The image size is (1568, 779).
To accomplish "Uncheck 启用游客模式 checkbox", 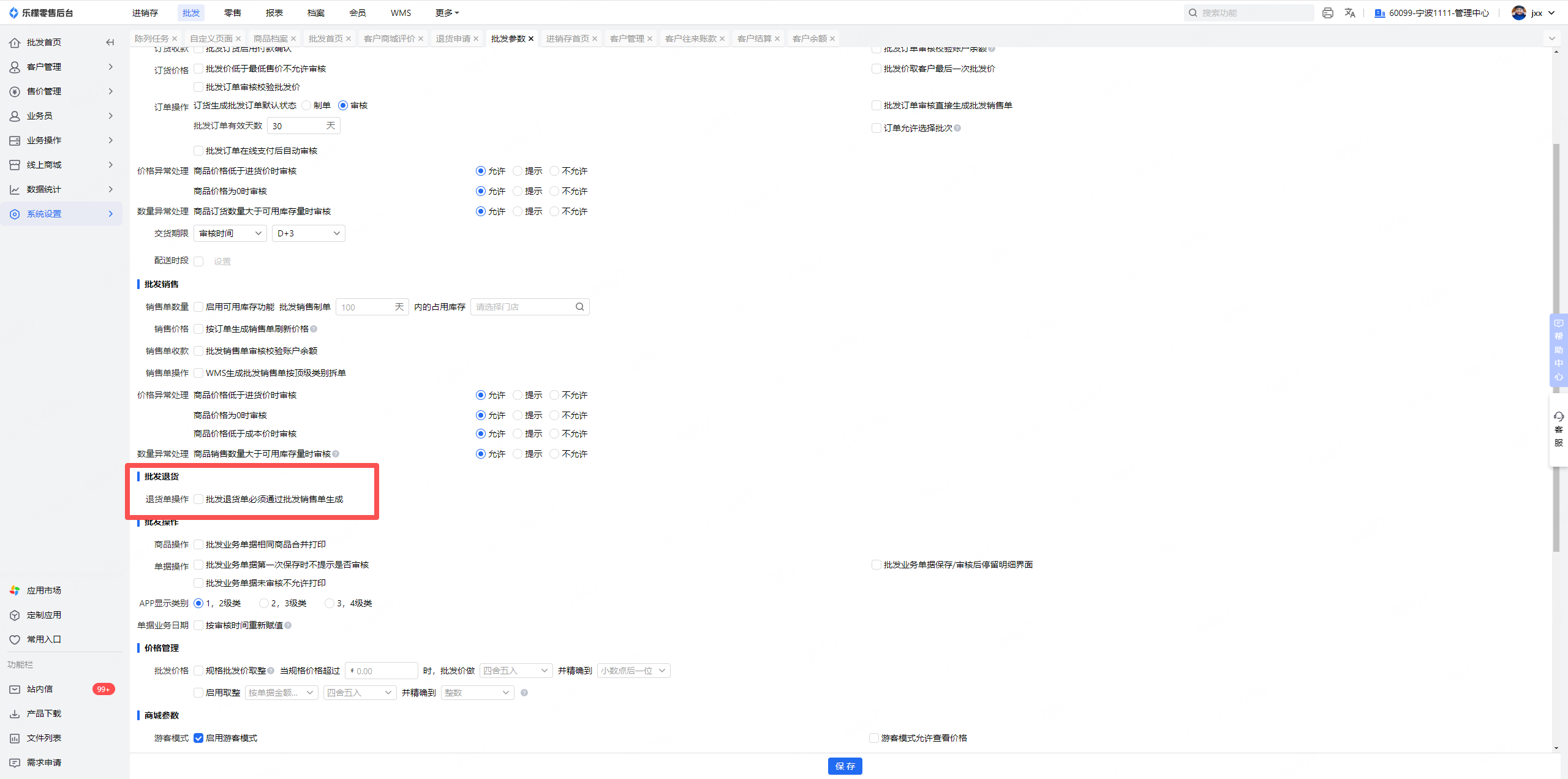I will pos(198,738).
